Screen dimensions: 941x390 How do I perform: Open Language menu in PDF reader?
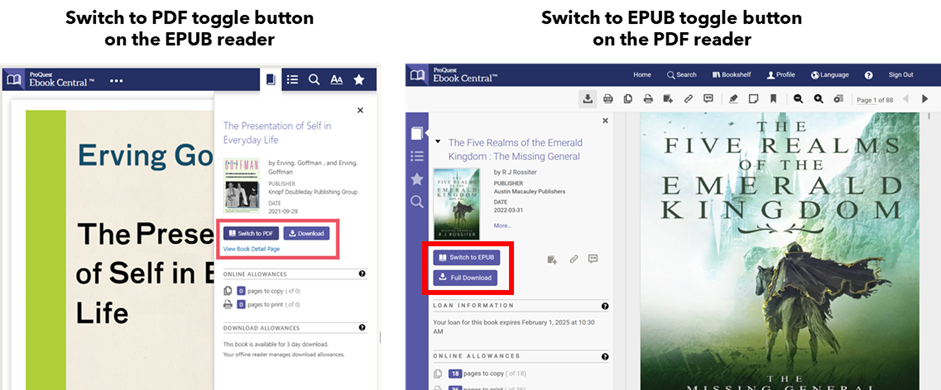(830, 75)
